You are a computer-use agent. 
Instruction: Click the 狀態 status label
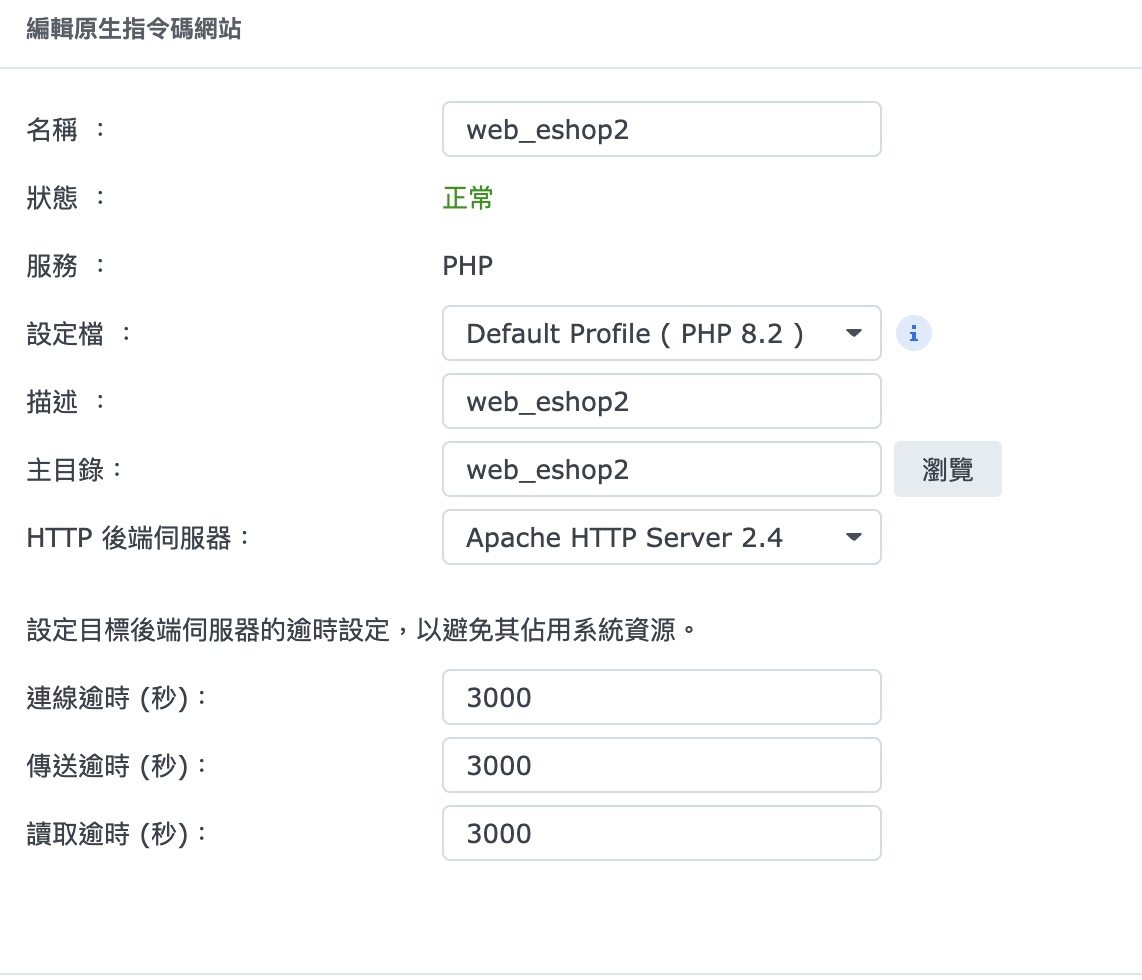click(54, 198)
